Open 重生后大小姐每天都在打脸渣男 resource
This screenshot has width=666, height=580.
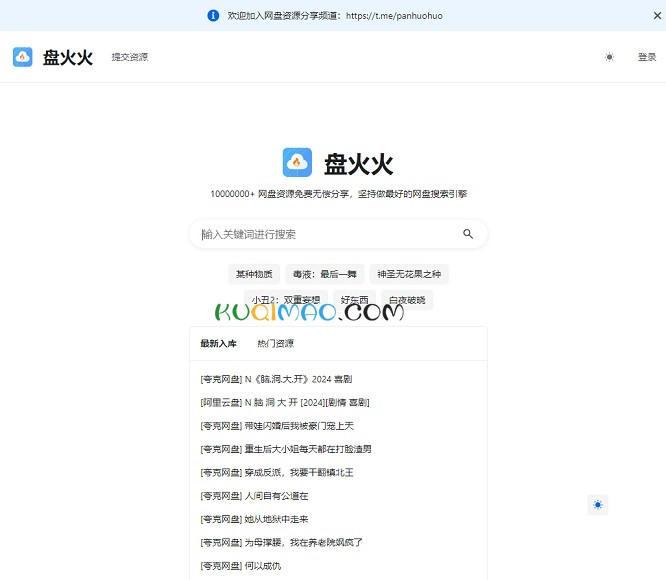(286, 449)
